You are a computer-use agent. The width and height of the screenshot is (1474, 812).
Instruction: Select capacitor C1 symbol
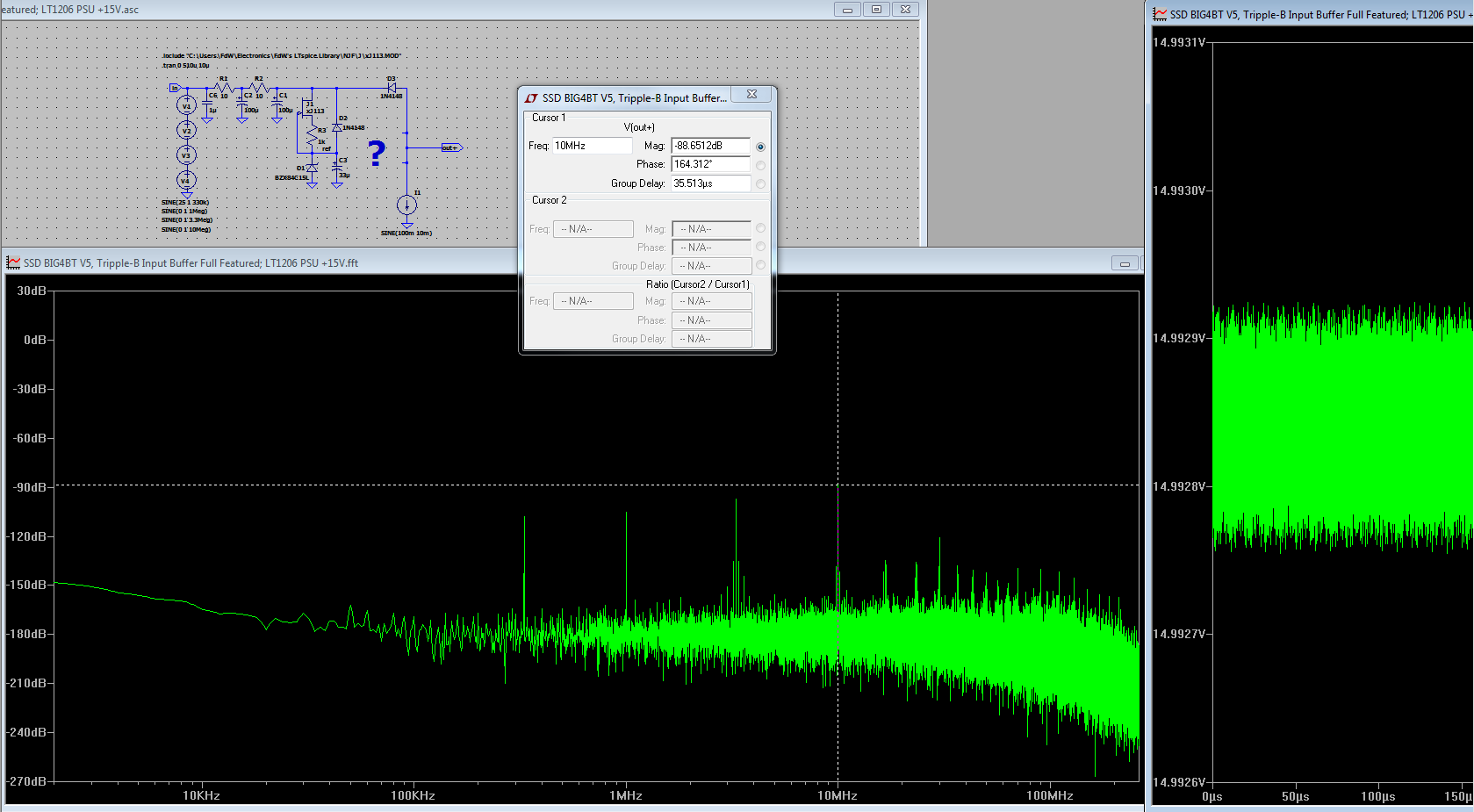pyautogui.click(x=277, y=102)
